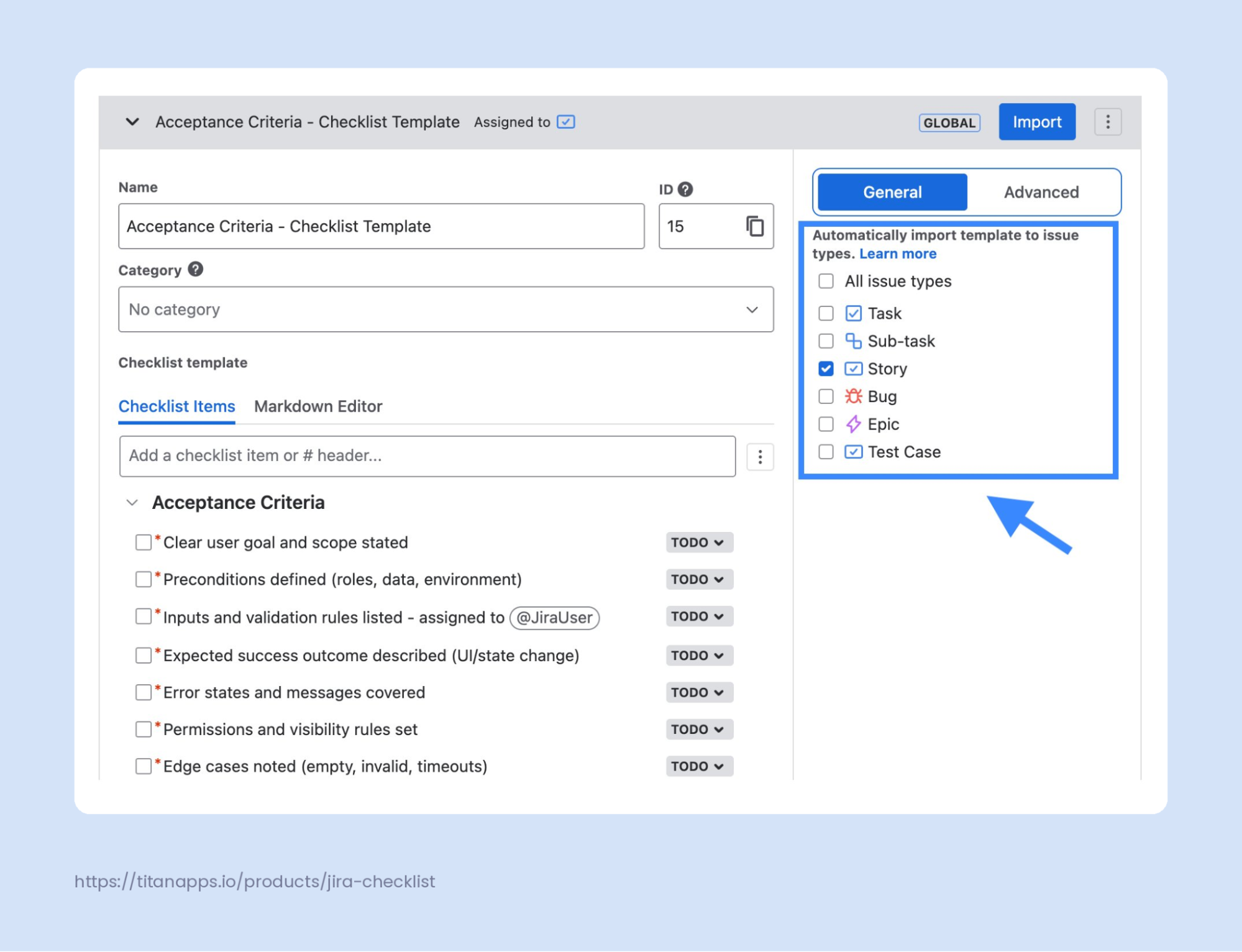The width and height of the screenshot is (1242, 952).
Task: Click the copy ID icon
Action: click(754, 226)
